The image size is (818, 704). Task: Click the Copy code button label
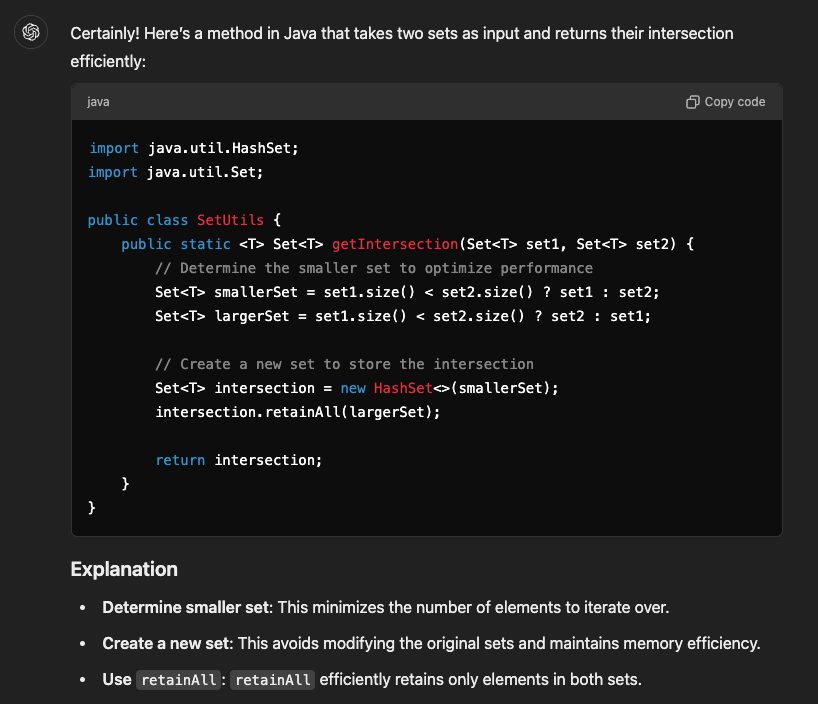click(x=735, y=102)
